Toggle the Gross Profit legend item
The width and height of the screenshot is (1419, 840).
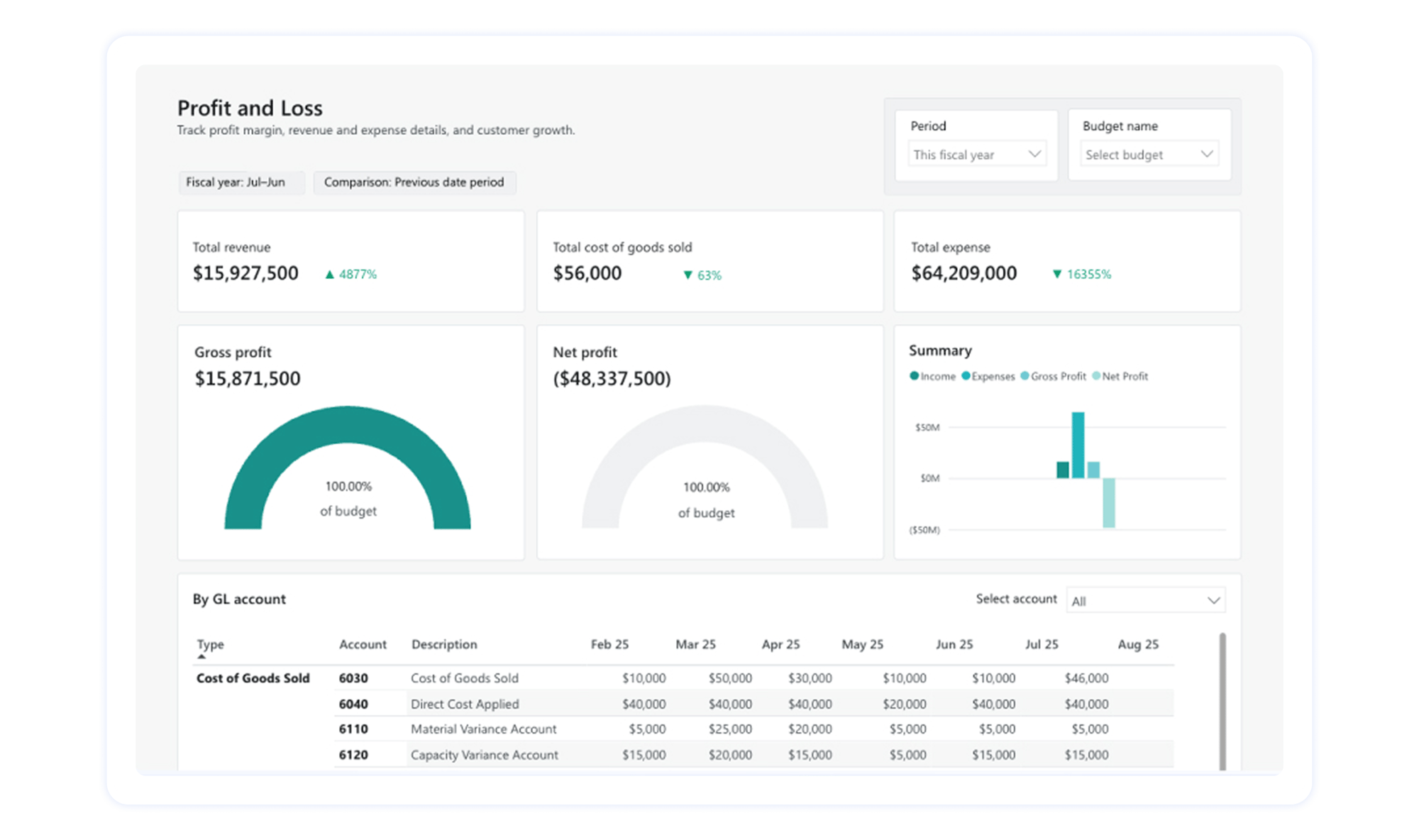[x=1055, y=377]
